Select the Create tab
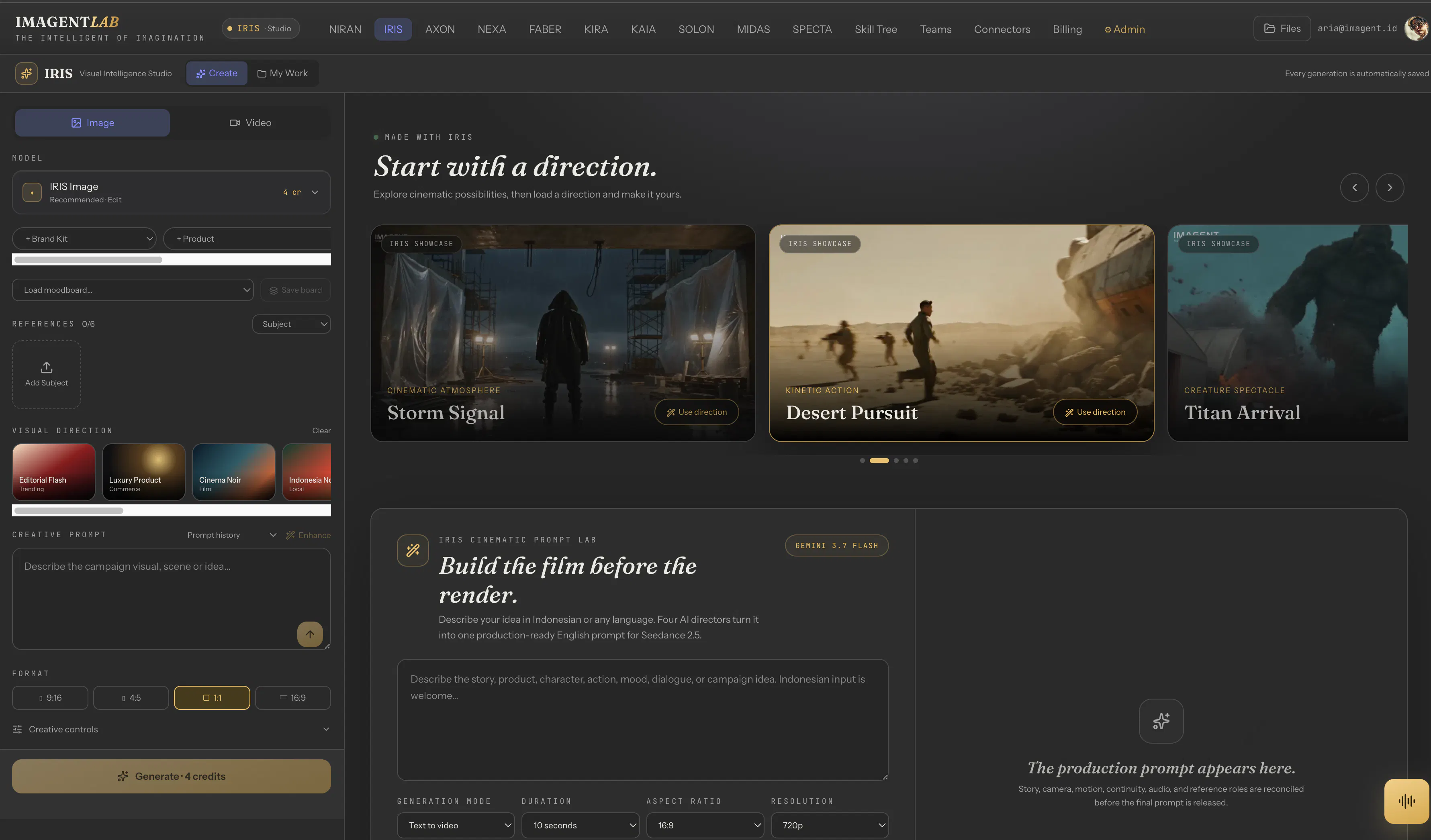 click(217, 73)
